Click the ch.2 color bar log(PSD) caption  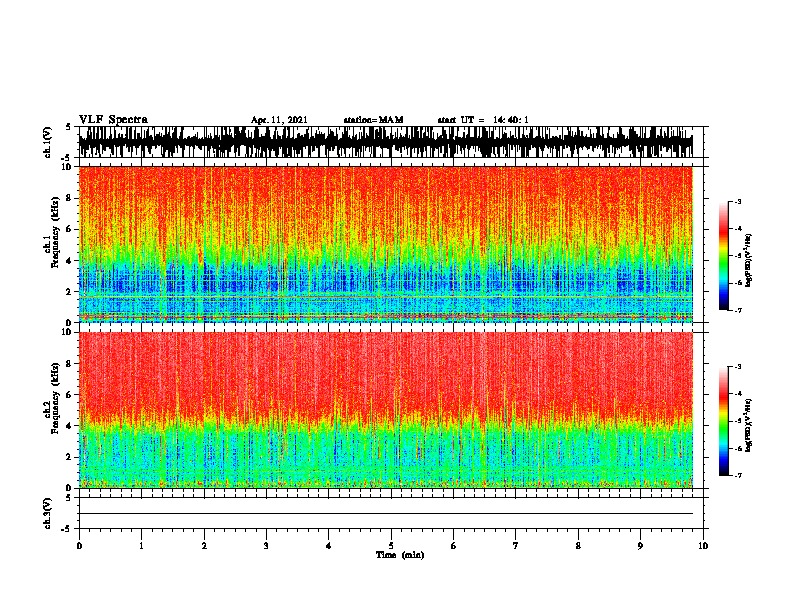click(749, 426)
